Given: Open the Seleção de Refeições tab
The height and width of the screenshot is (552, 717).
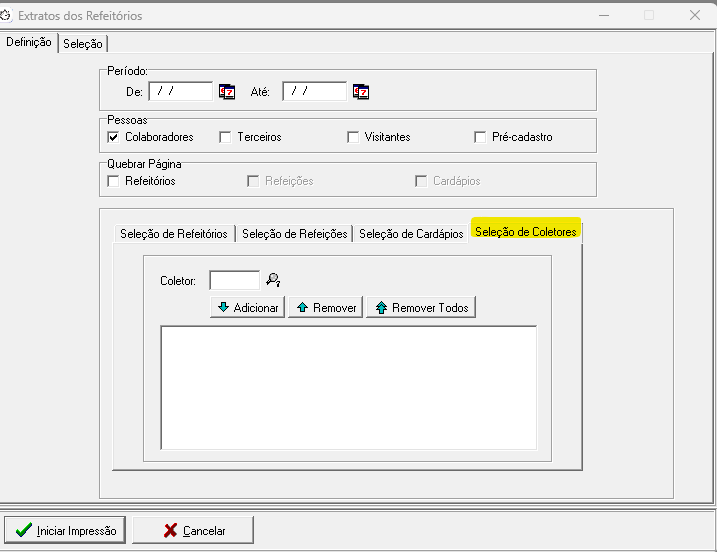Looking at the screenshot, I should point(295,233).
